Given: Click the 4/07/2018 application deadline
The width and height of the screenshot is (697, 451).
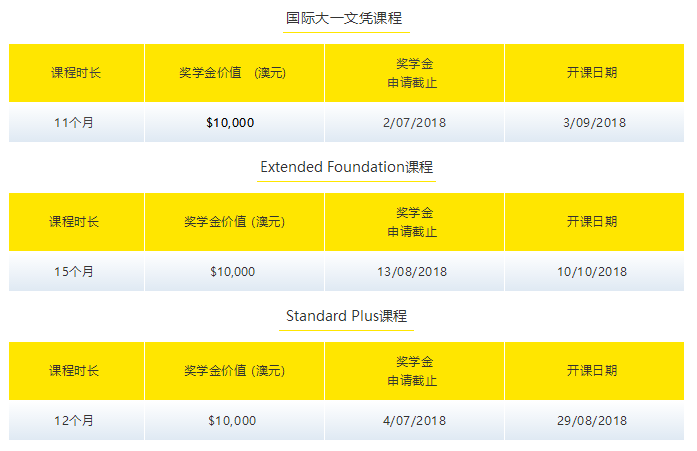Looking at the screenshot, I should coord(412,421).
